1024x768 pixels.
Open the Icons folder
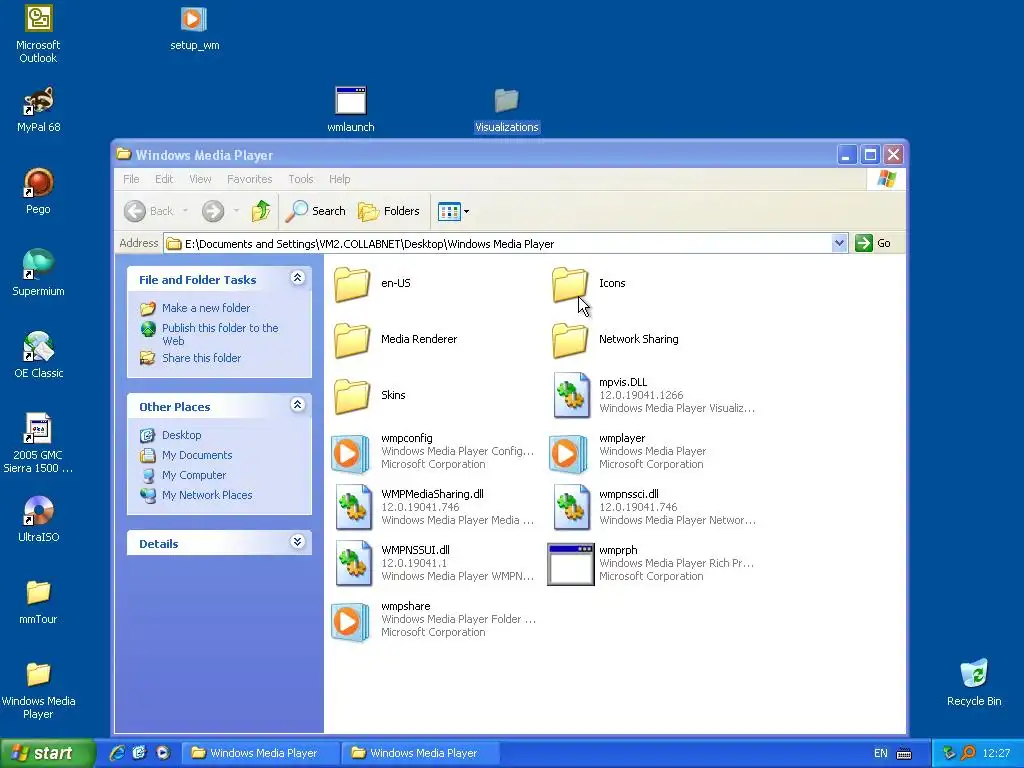(x=570, y=283)
